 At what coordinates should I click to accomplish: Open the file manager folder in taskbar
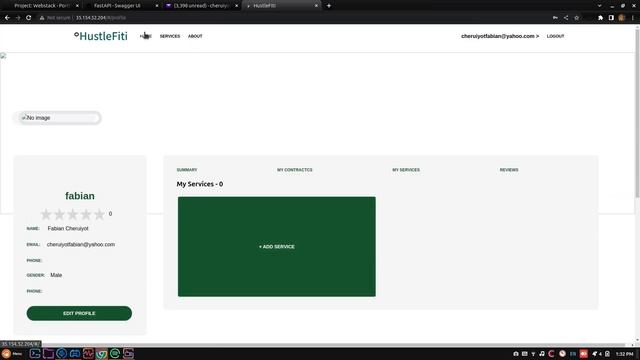[48, 353]
